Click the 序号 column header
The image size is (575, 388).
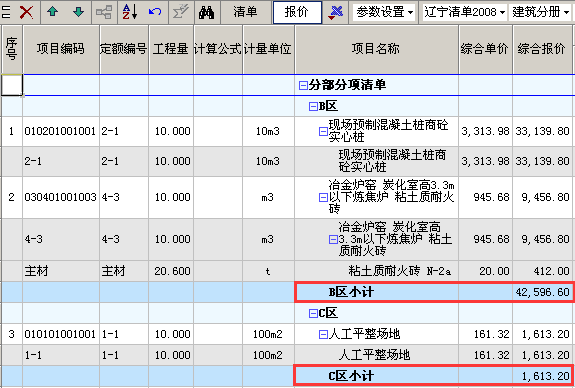pos(12,49)
